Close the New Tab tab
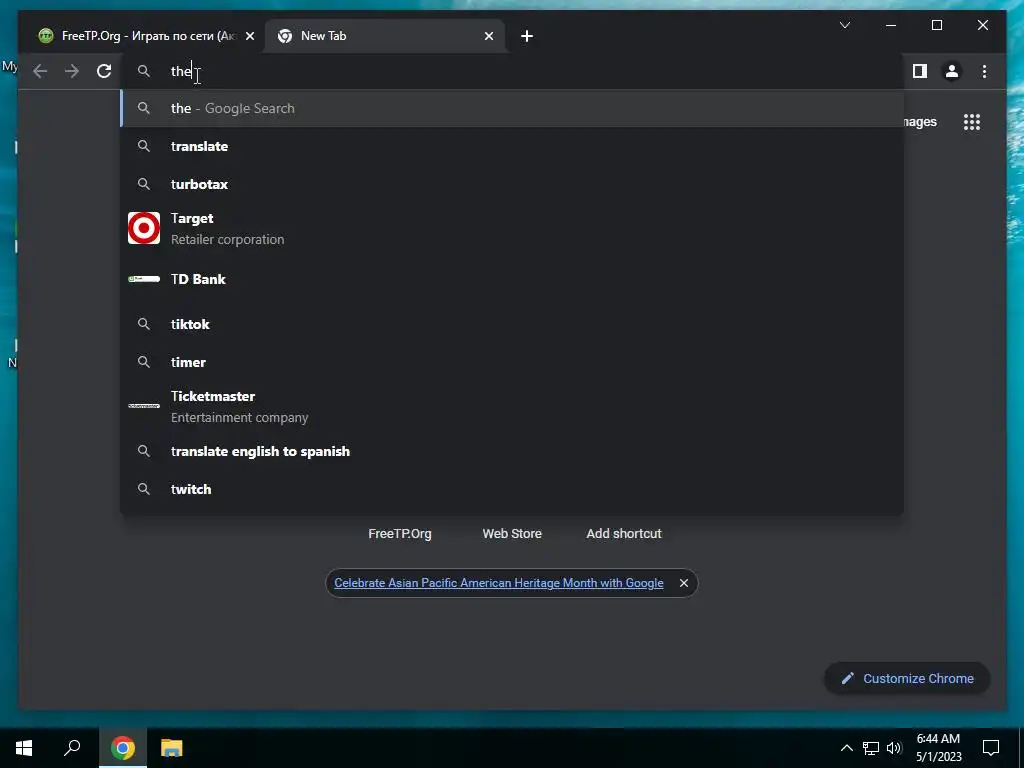The image size is (1024, 768). click(x=488, y=36)
